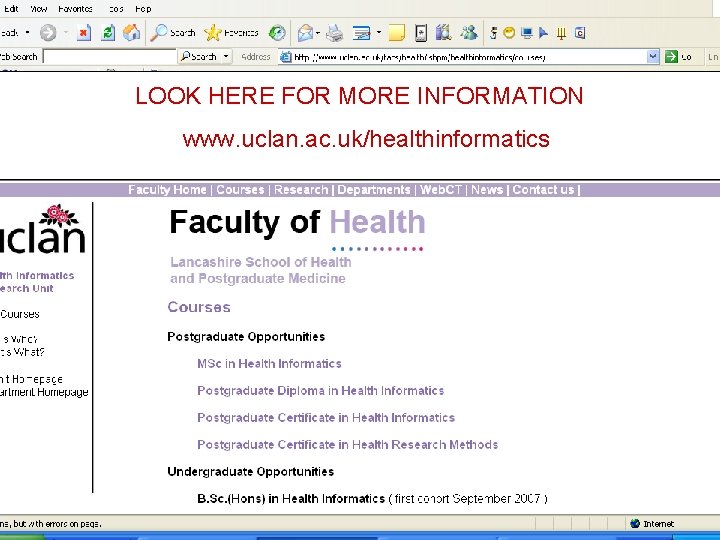Click the Internet zone globe icon
The image size is (720, 540).
click(x=635, y=523)
